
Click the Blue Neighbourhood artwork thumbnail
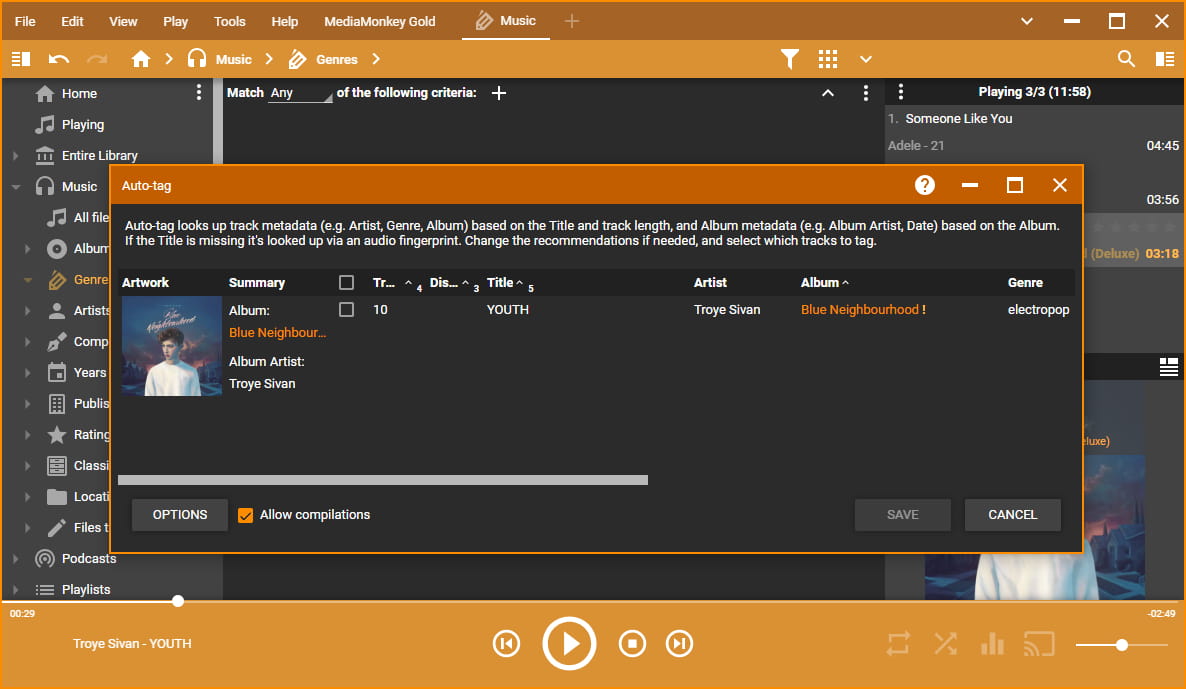(172, 346)
